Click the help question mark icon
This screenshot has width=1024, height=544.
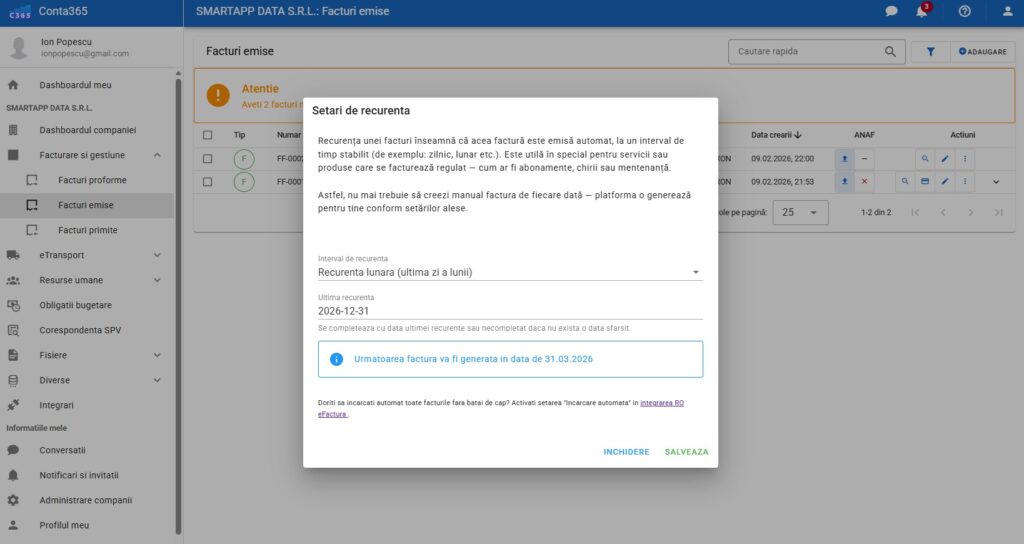click(964, 11)
